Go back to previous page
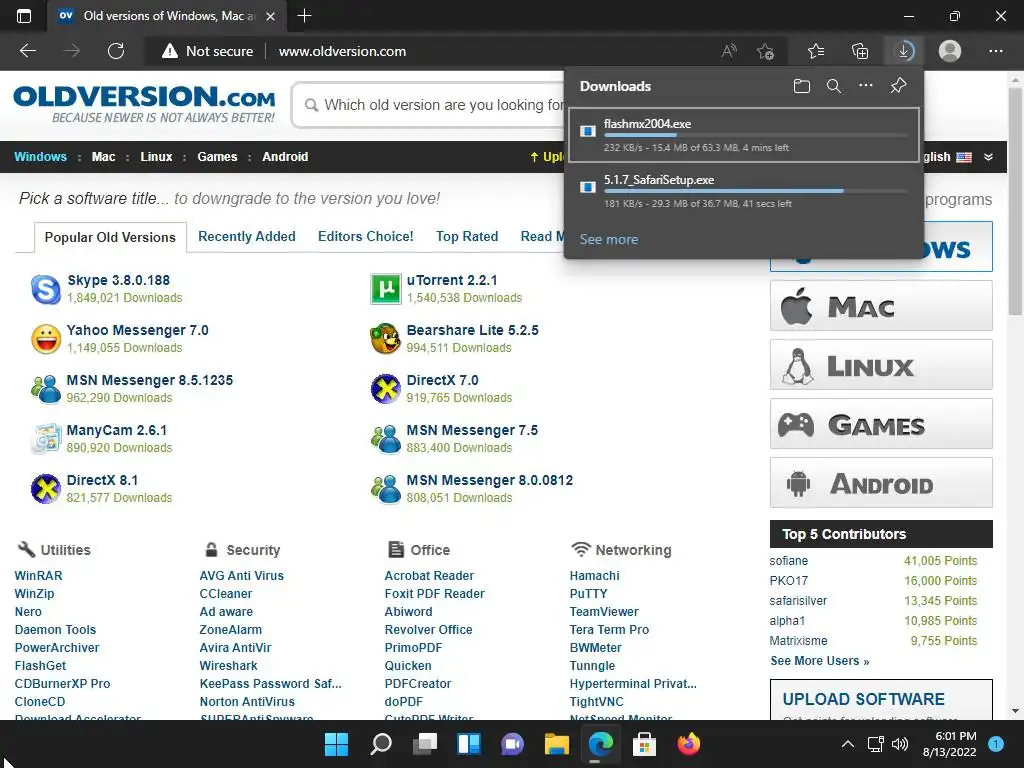The width and height of the screenshot is (1024, 768). 28,51
